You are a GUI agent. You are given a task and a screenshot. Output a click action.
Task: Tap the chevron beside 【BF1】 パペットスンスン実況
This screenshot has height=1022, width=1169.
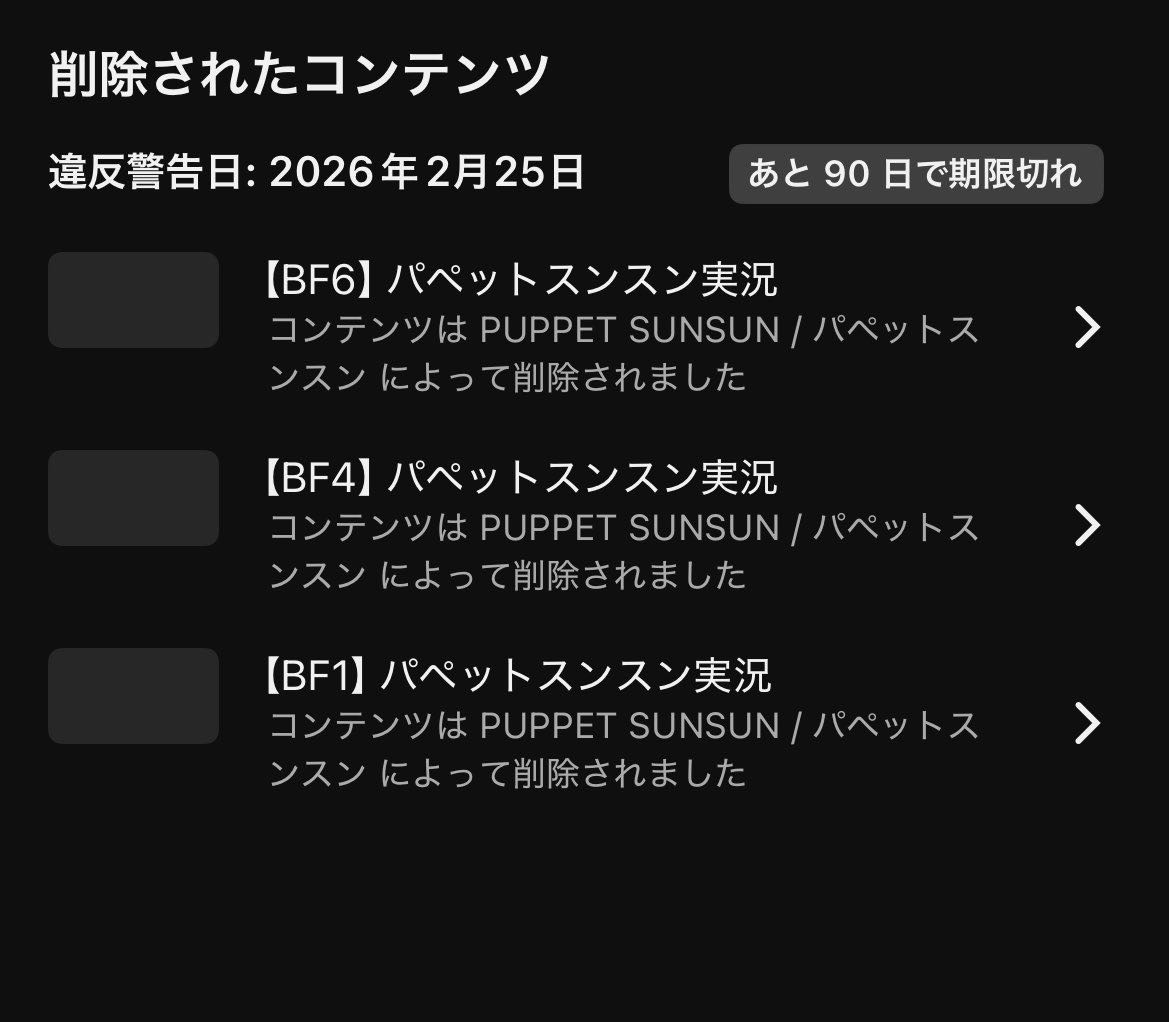click(x=1087, y=724)
